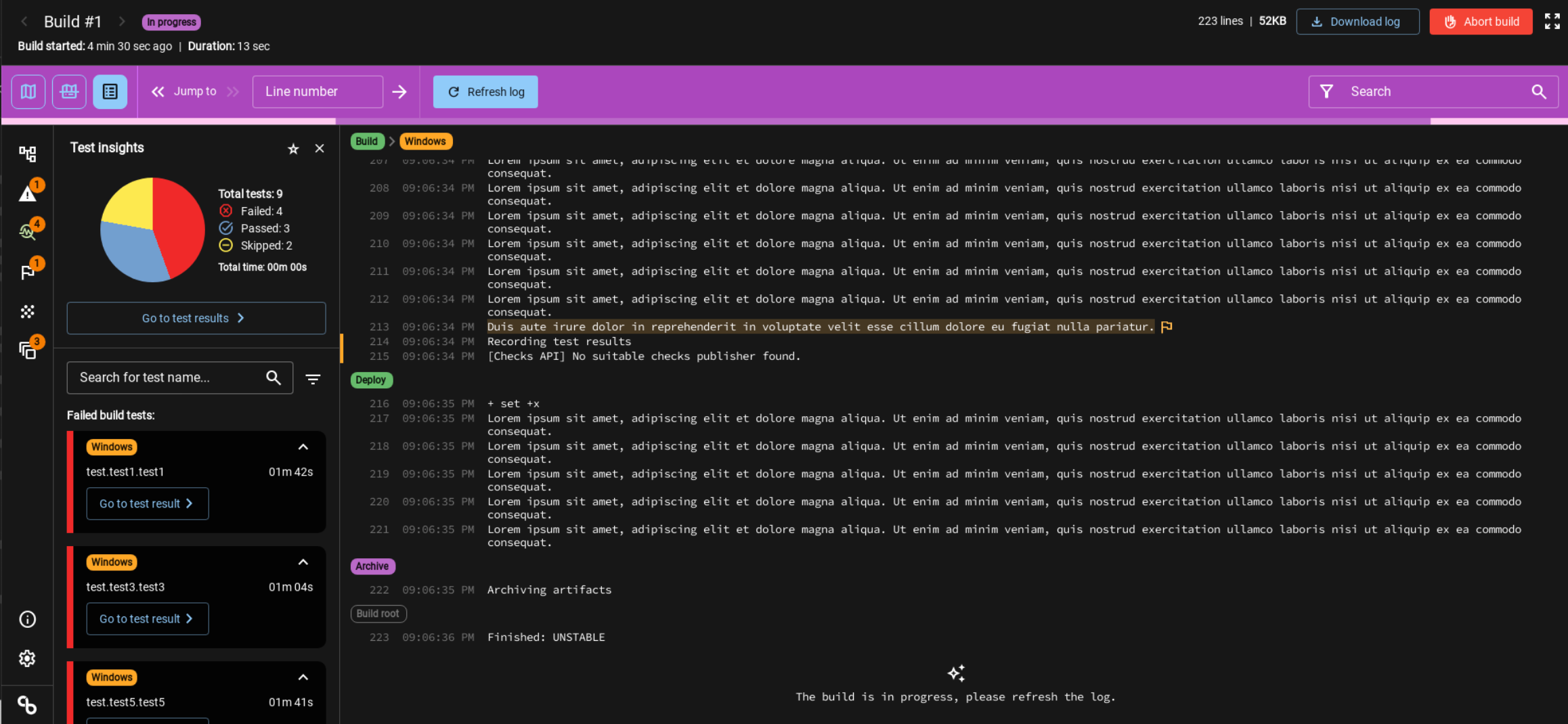Collapse the test.test1.test1 card
This screenshot has width=1568, height=724.
[x=303, y=447]
